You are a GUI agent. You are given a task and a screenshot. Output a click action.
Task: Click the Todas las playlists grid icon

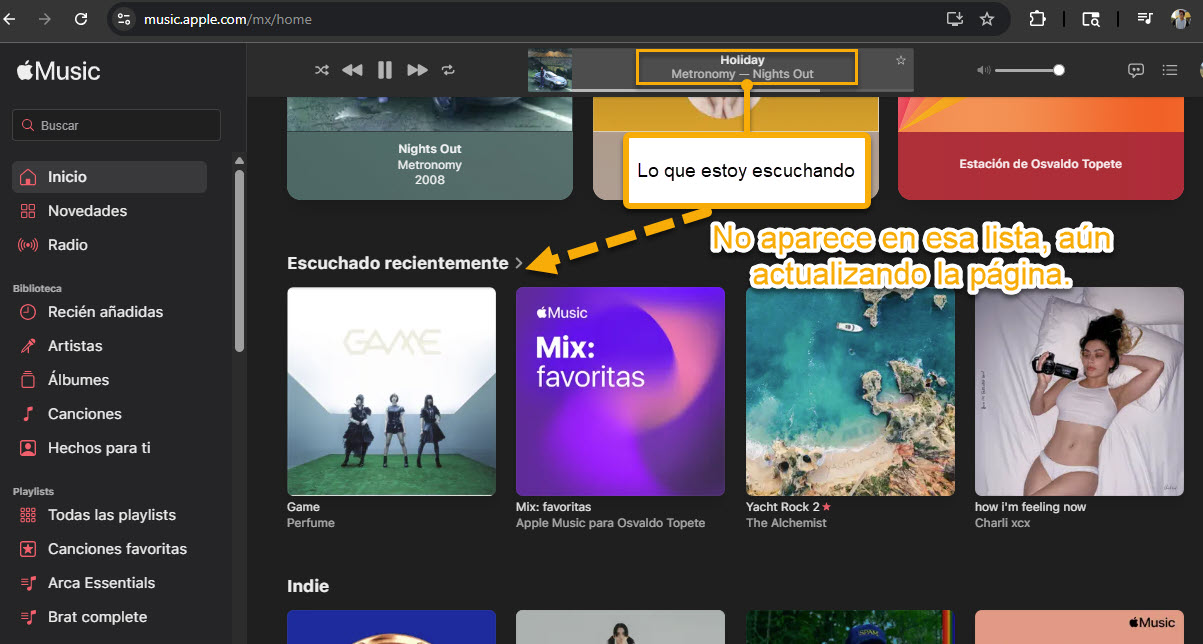28,515
